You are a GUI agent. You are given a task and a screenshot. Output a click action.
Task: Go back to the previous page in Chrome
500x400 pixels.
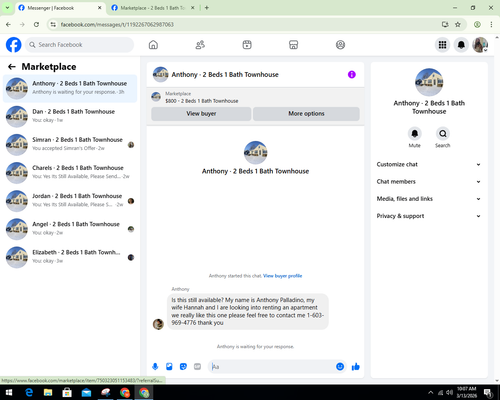8,24
